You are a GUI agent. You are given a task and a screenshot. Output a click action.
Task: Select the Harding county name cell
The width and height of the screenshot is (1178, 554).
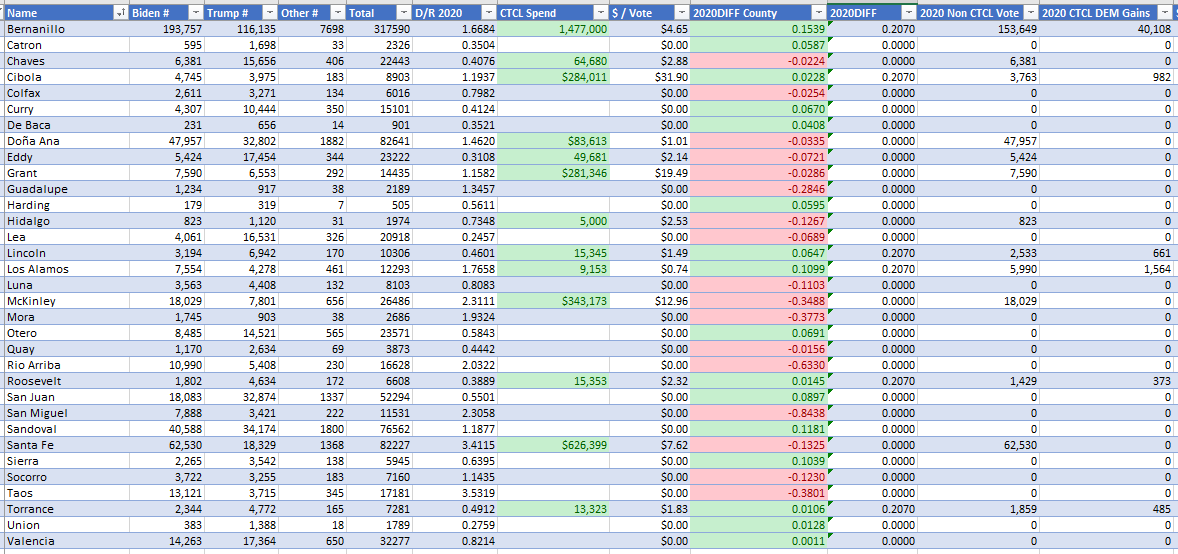click(66, 204)
